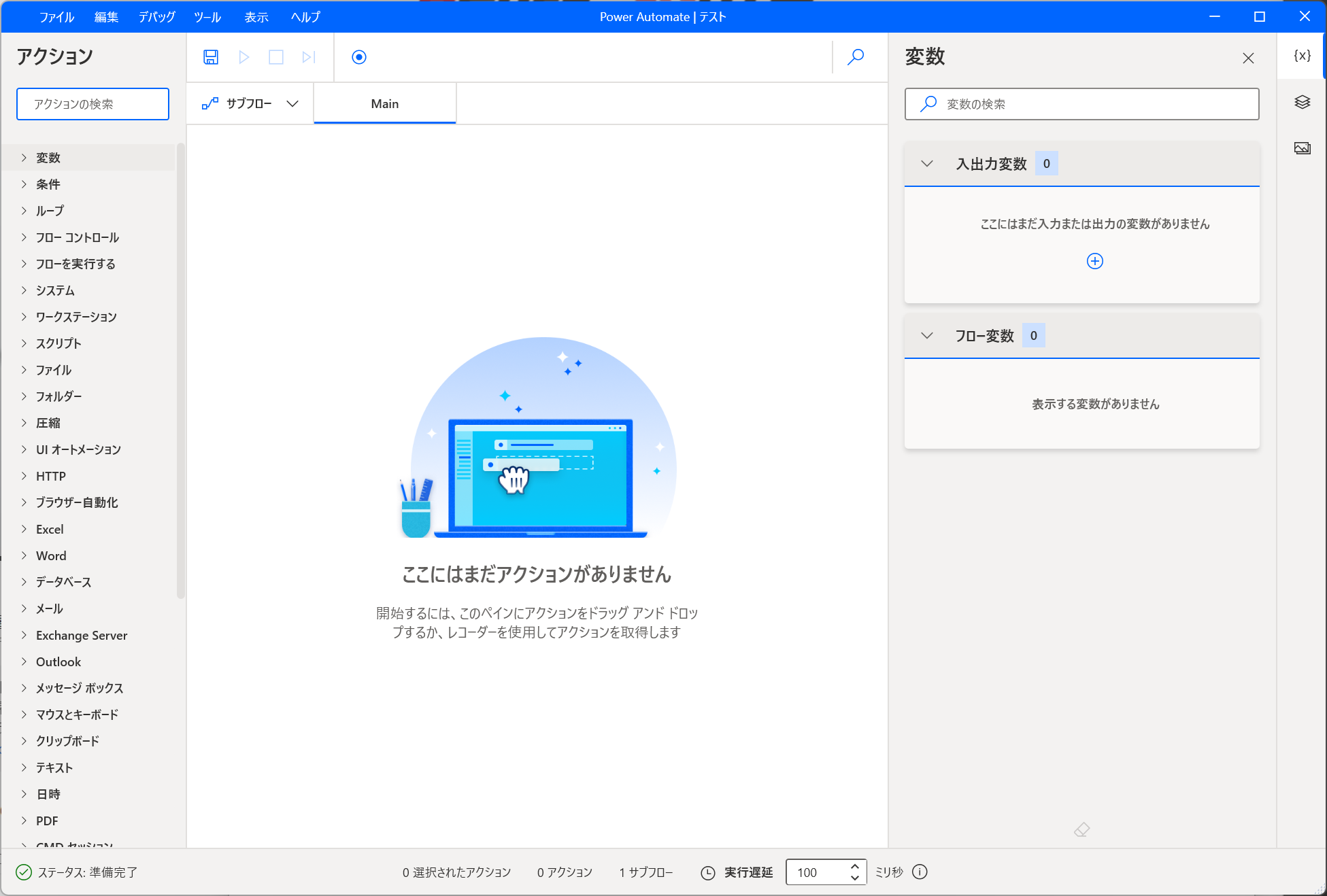The height and width of the screenshot is (896, 1327).
Task: Increase run delay with up arrow
Action: point(855,867)
